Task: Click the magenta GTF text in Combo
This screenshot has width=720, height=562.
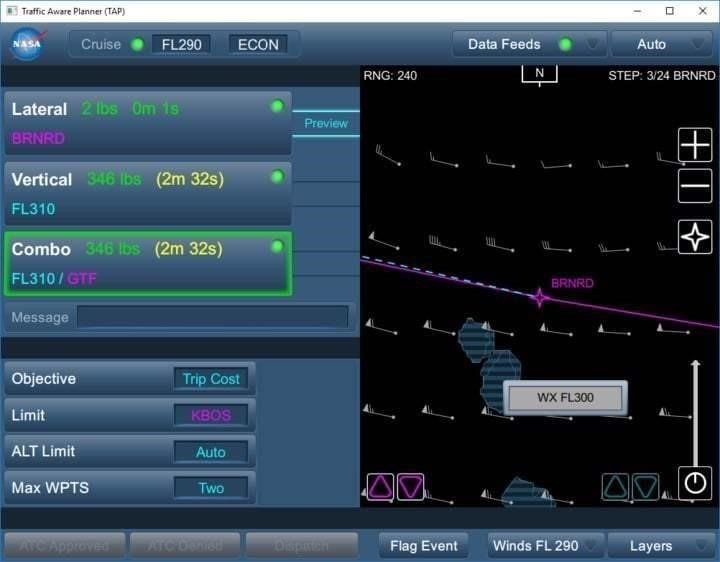Action: pyautogui.click(x=82, y=278)
